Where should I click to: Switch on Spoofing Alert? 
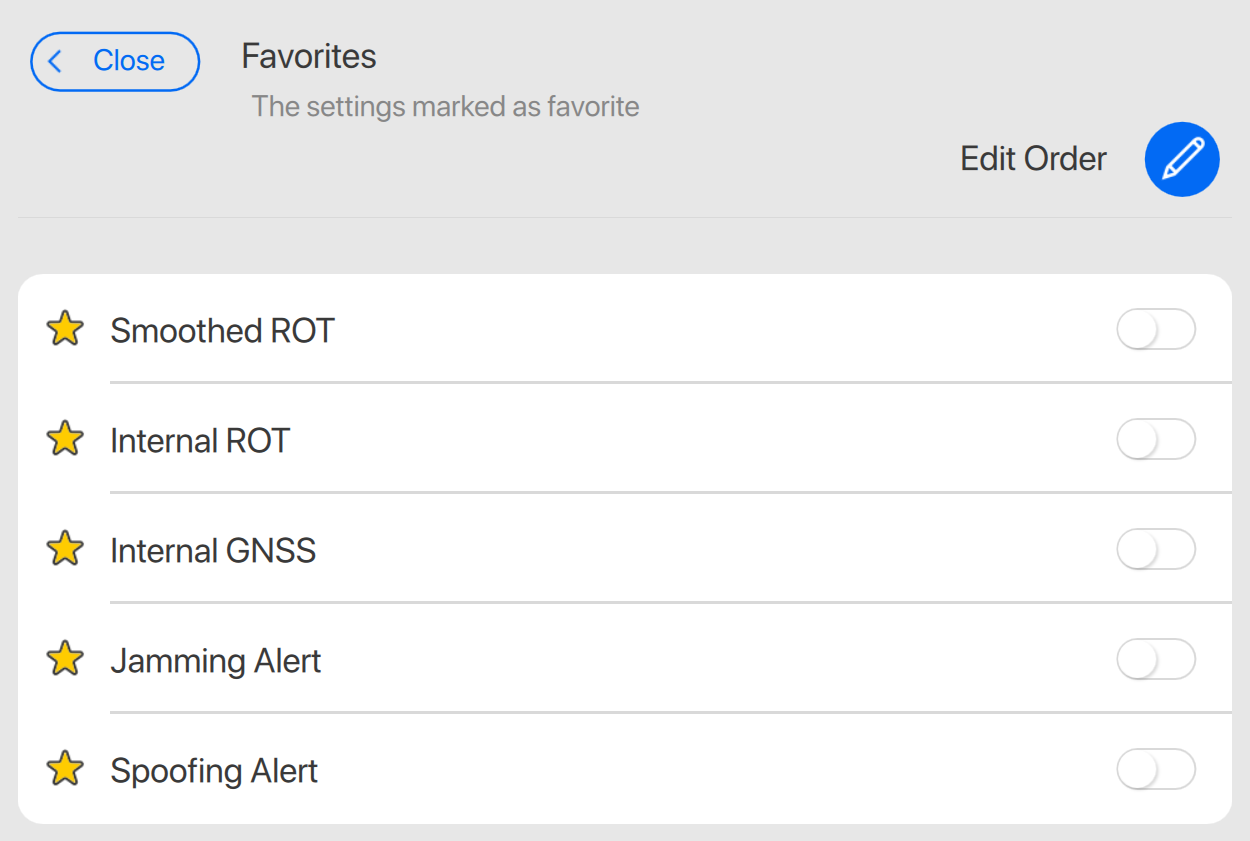1155,770
